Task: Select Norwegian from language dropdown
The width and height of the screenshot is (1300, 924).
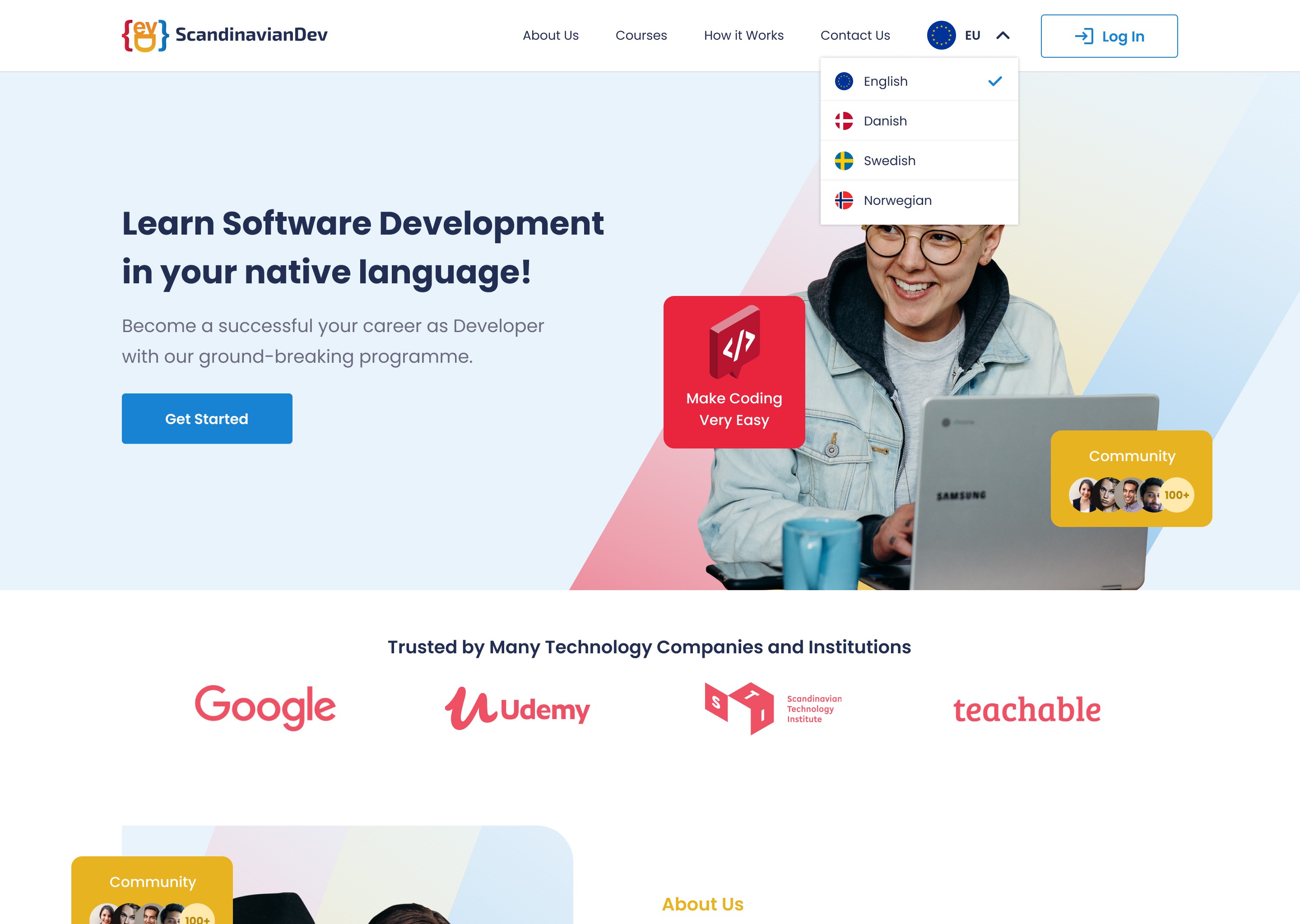Action: 918,200
